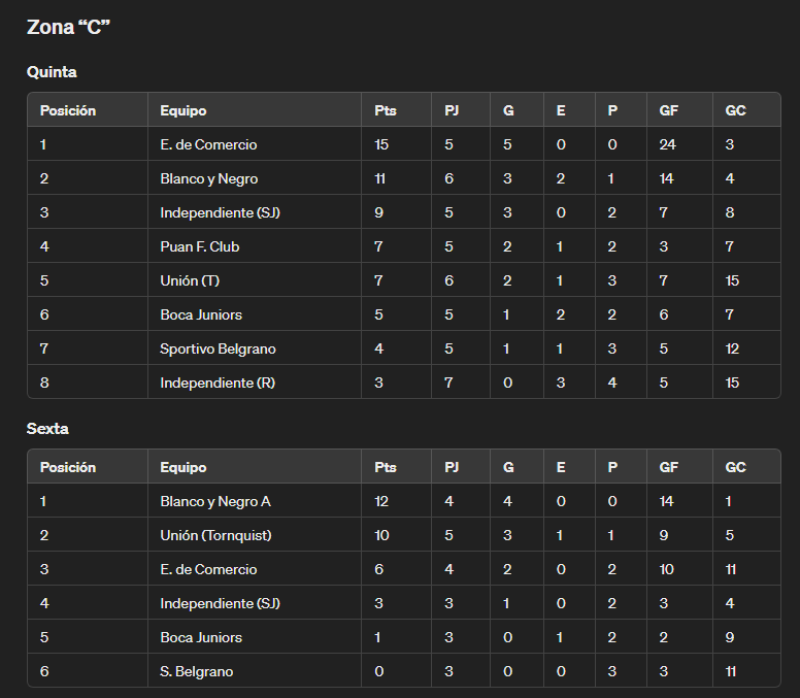Click Independiente (SJ) in Quinta table
This screenshot has width=800, height=698.
pos(220,212)
